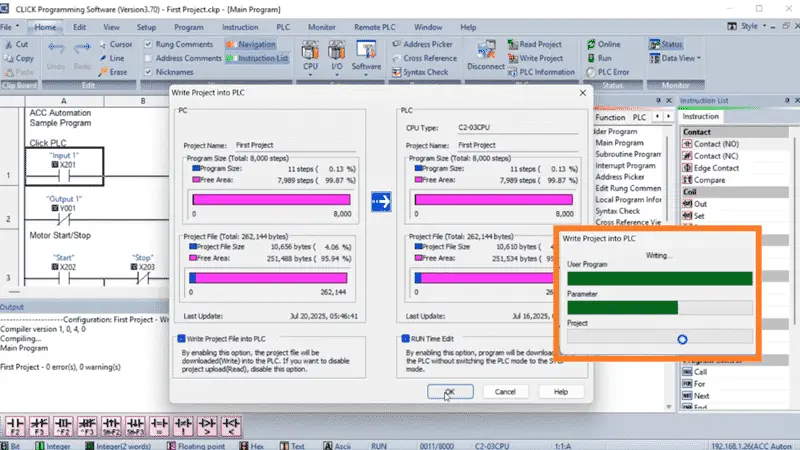Toggle Write Project File into PLC checkbox
The height and width of the screenshot is (450, 800).
pyautogui.click(x=182, y=338)
